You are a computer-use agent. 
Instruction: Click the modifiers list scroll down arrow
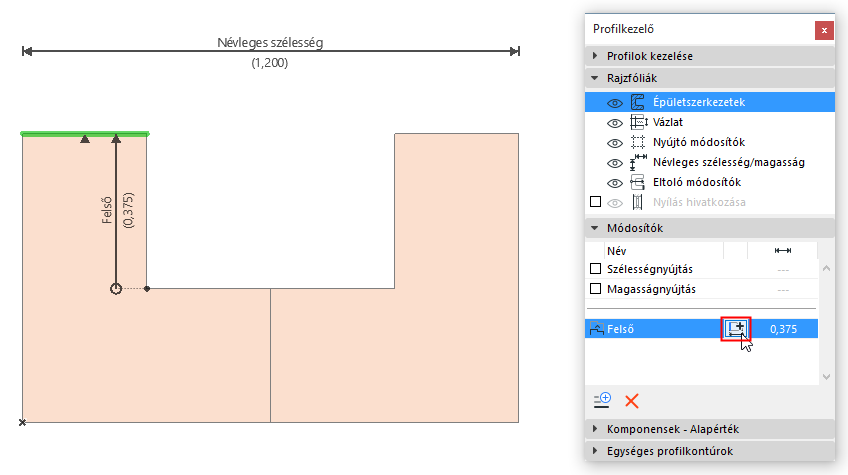click(x=826, y=377)
